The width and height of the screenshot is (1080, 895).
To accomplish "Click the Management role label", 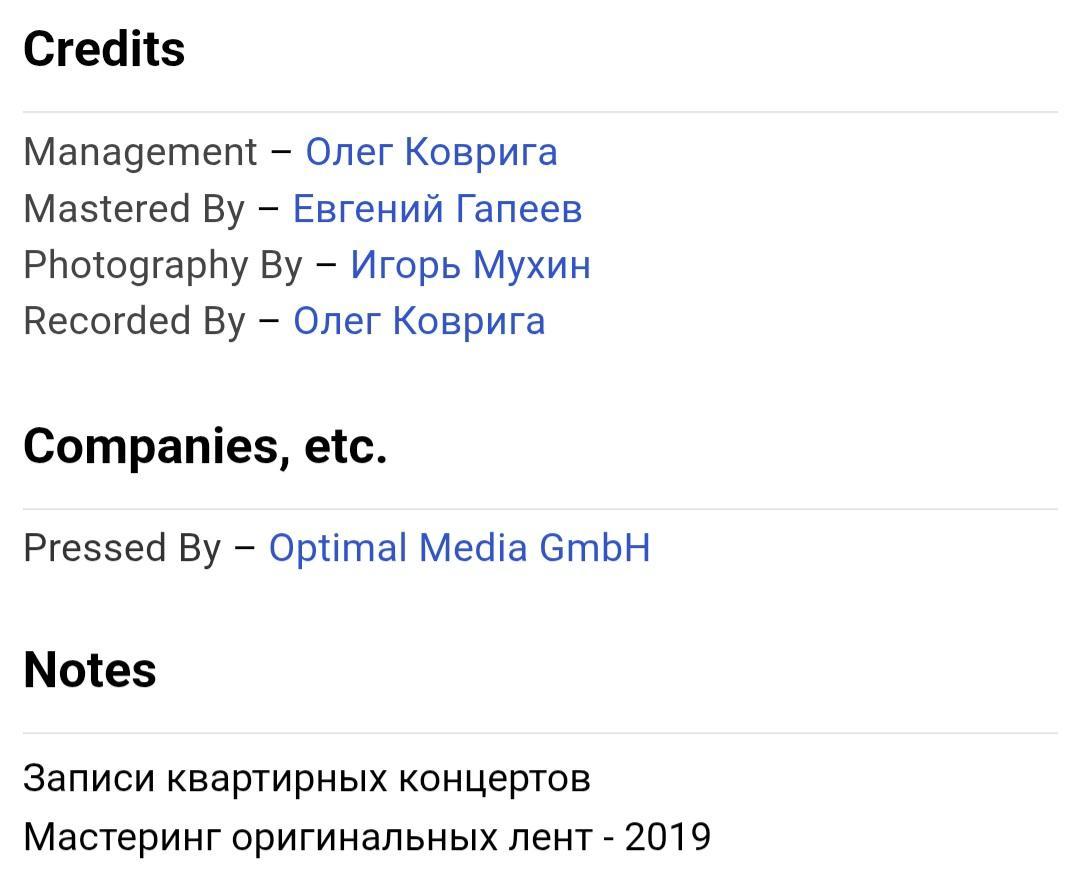I will pyautogui.click(x=140, y=152).
